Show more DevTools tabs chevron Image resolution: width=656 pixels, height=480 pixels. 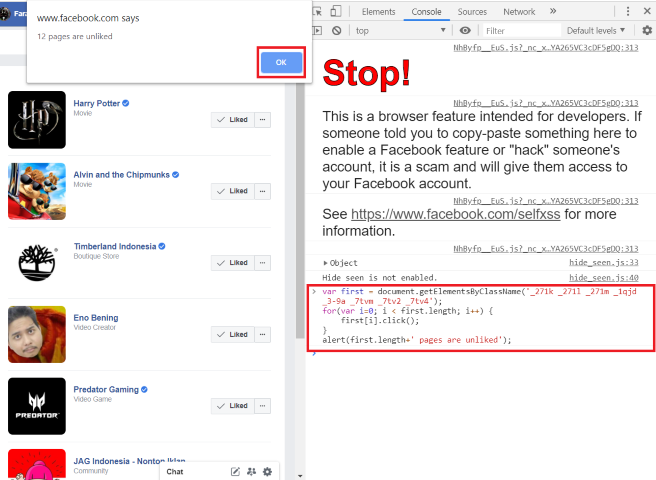click(553, 11)
